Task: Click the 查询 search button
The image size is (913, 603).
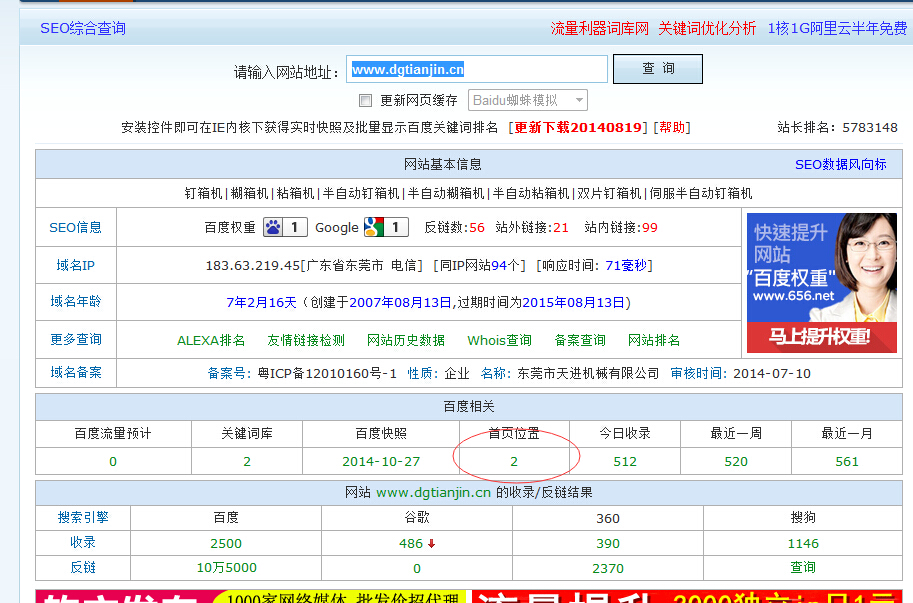Action: 657,69
